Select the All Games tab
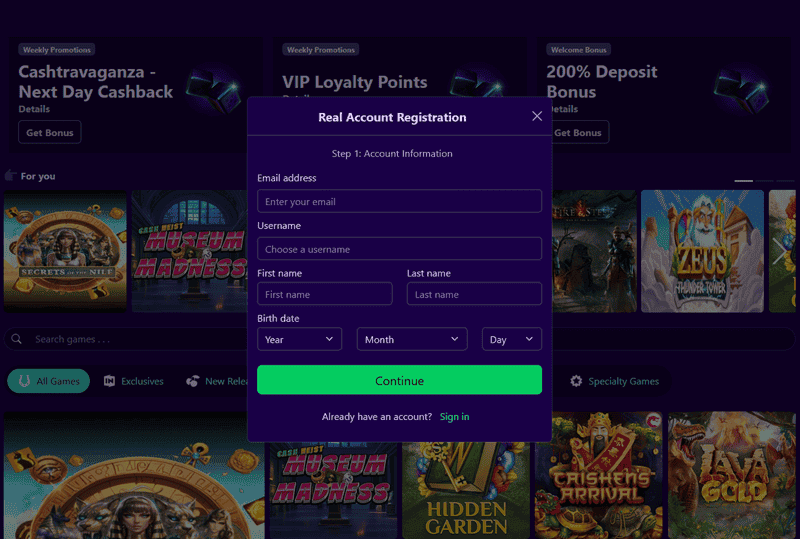800x539 pixels. coord(48,381)
